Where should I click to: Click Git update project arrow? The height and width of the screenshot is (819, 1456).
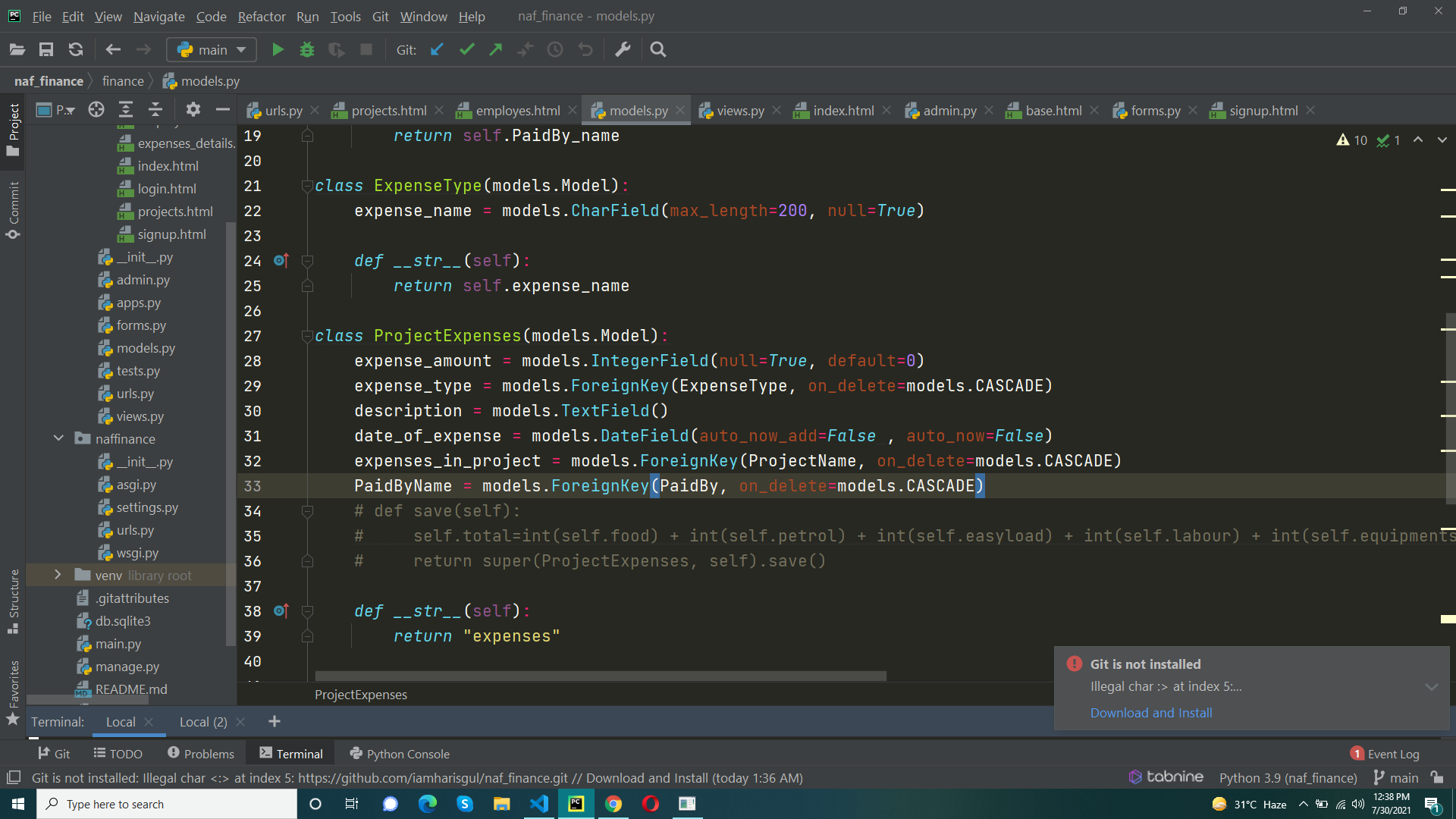(x=437, y=50)
